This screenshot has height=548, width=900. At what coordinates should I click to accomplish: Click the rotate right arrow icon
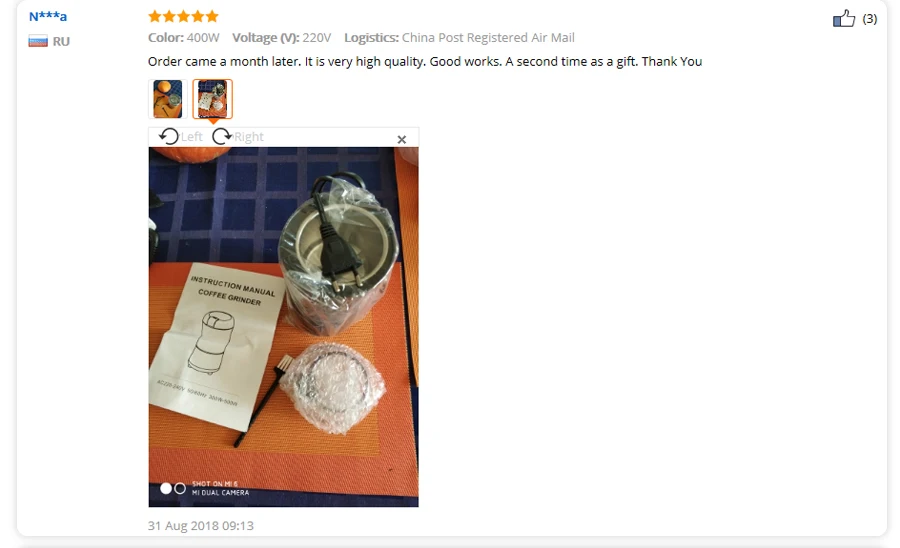tap(222, 137)
